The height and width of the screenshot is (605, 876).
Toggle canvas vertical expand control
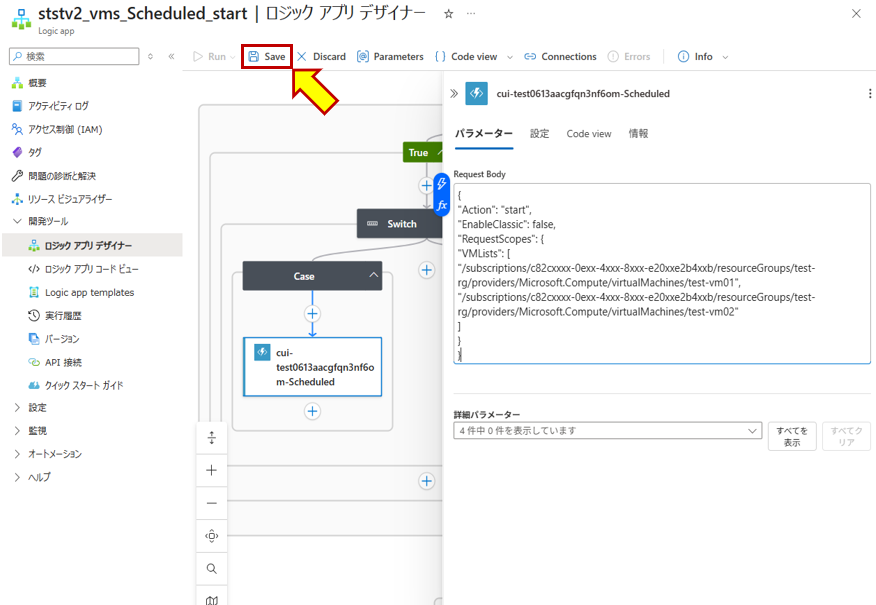pos(212,437)
